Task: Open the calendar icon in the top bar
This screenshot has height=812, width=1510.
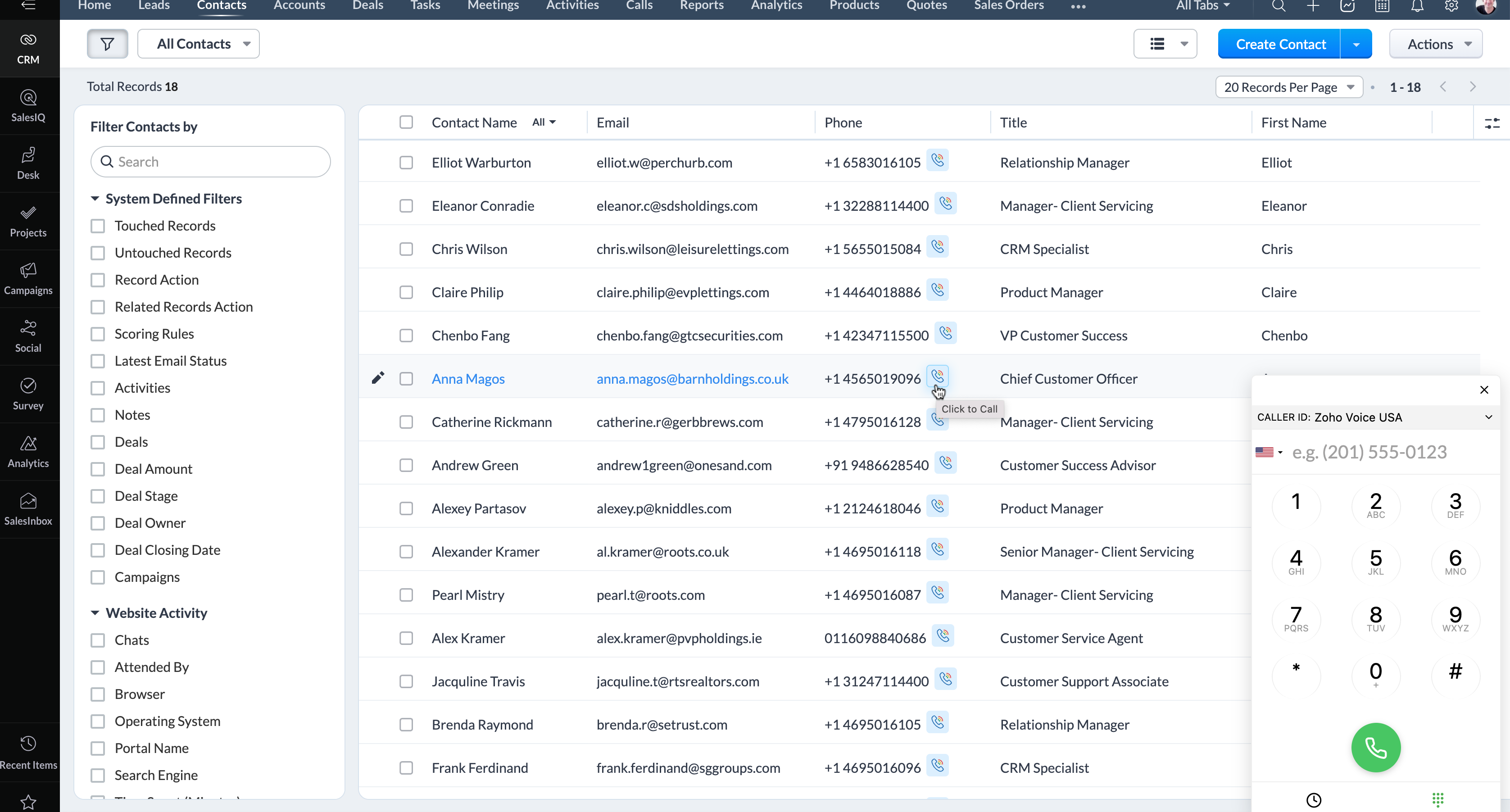Action: pos(1382,6)
